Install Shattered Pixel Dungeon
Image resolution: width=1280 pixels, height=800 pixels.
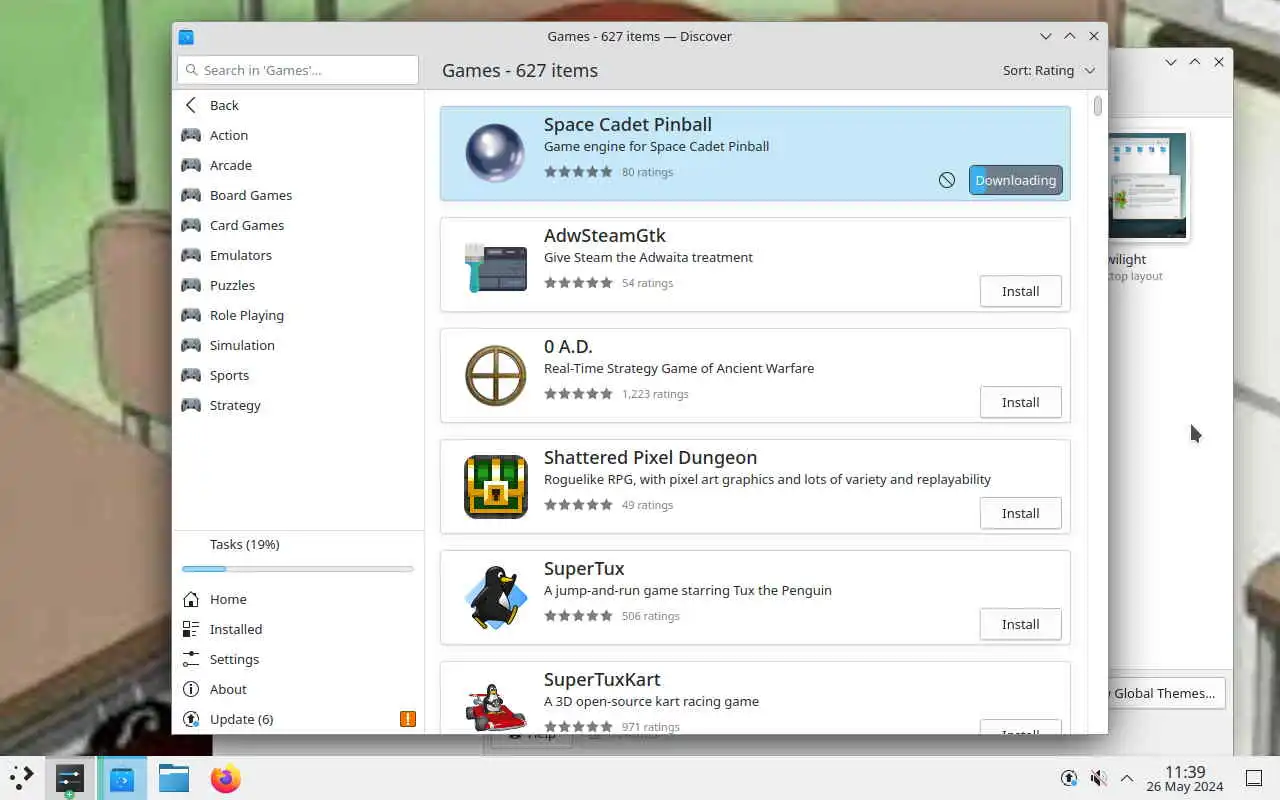(x=1020, y=513)
